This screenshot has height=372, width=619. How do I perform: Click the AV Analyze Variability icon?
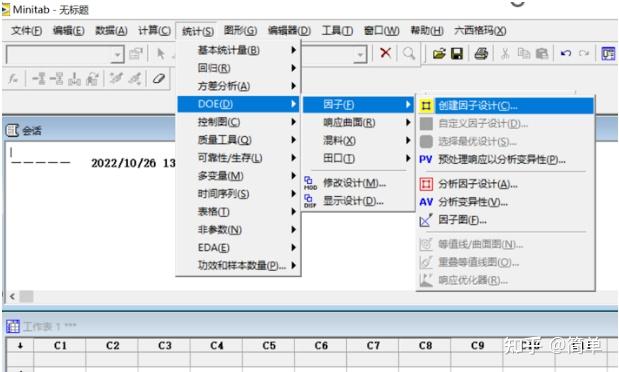click(x=426, y=202)
